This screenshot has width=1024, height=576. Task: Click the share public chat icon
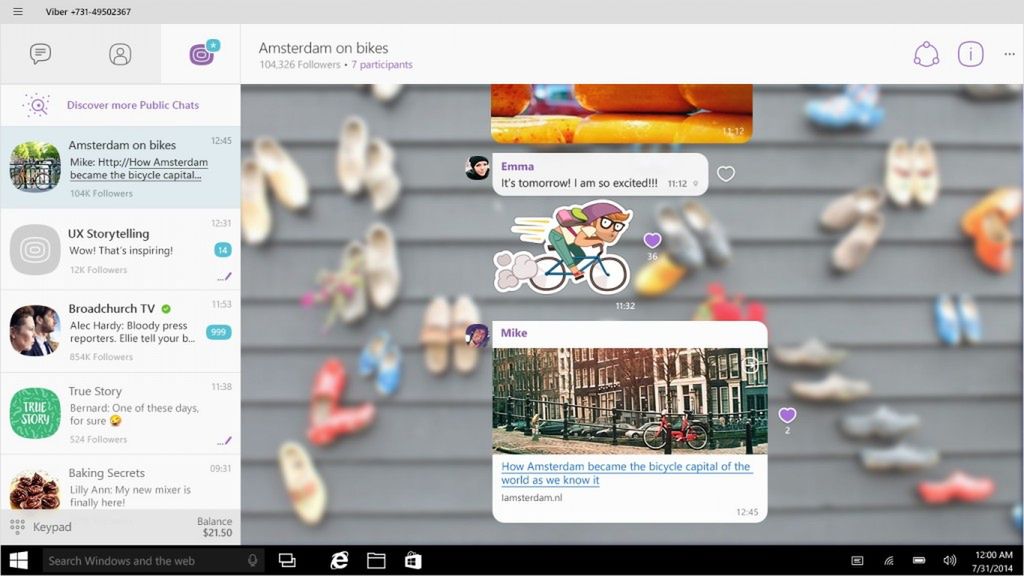tap(926, 54)
